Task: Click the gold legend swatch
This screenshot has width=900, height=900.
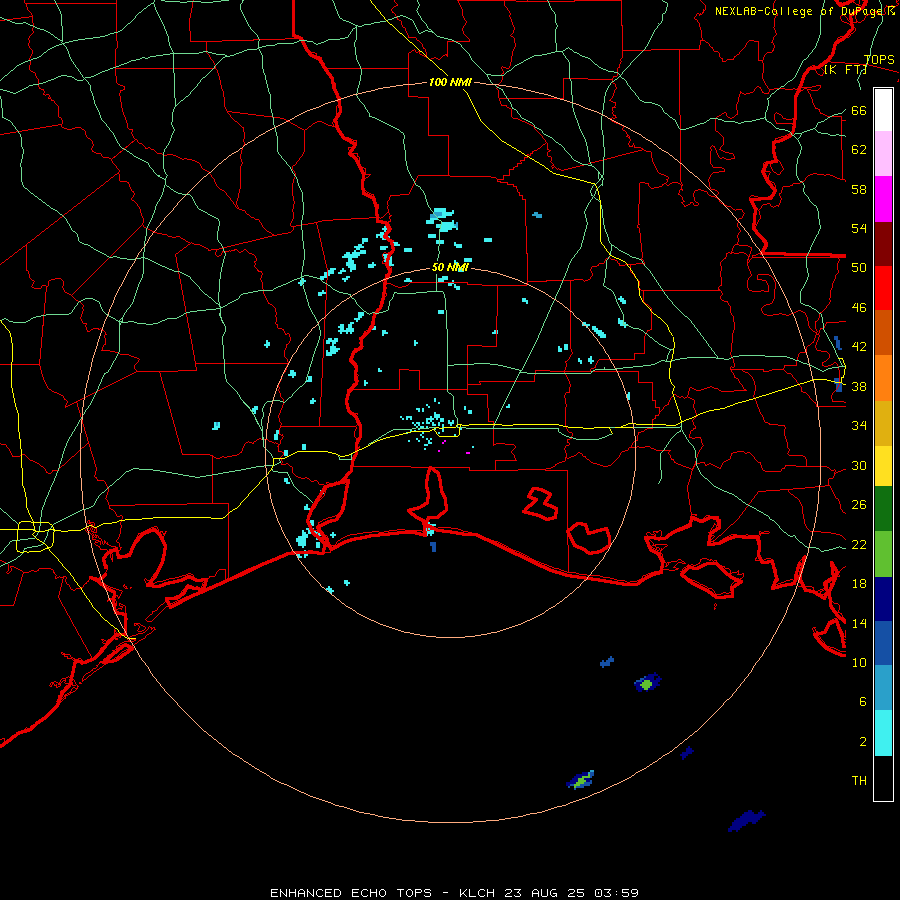Action: click(x=883, y=423)
